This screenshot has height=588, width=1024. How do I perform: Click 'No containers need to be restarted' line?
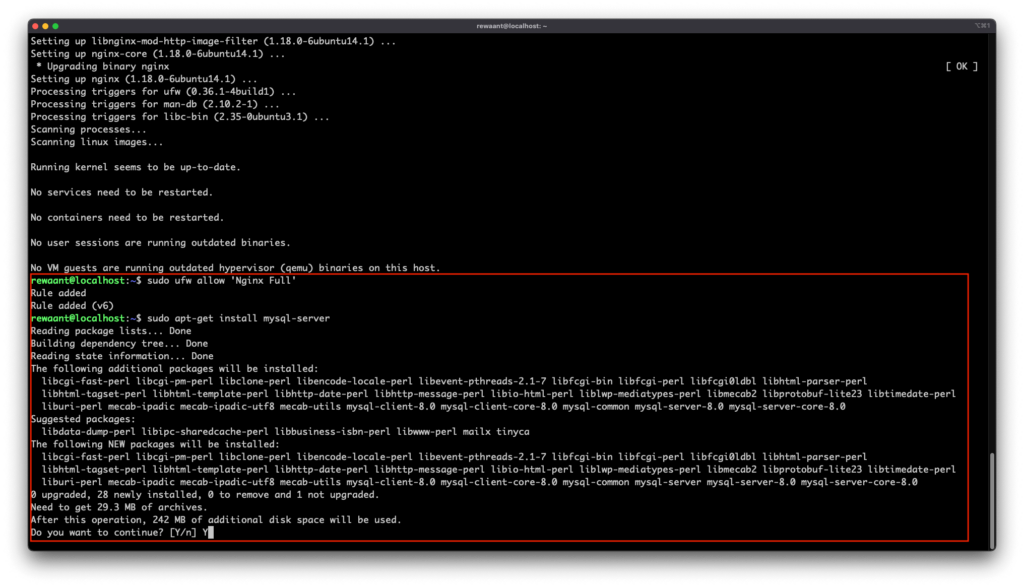tap(127, 218)
